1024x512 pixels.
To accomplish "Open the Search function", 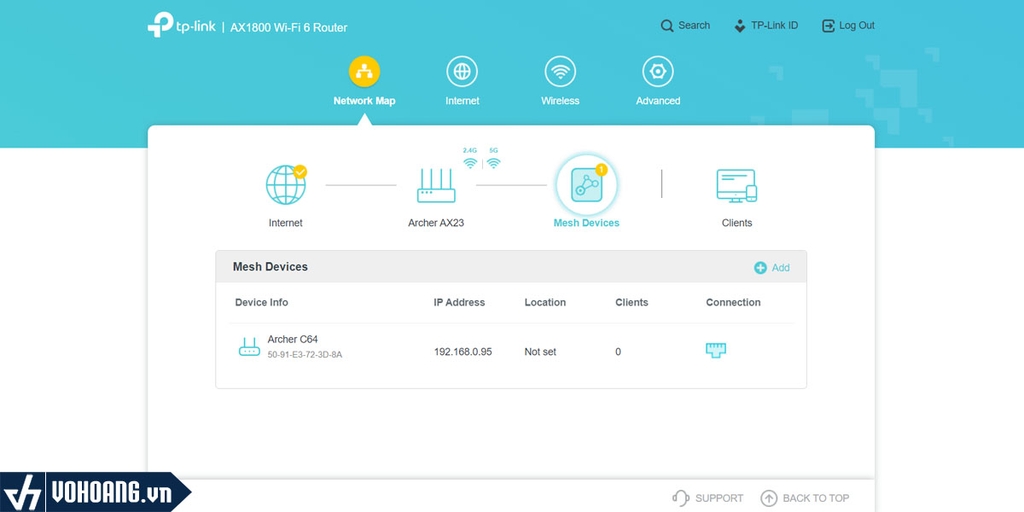I will 685,25.
